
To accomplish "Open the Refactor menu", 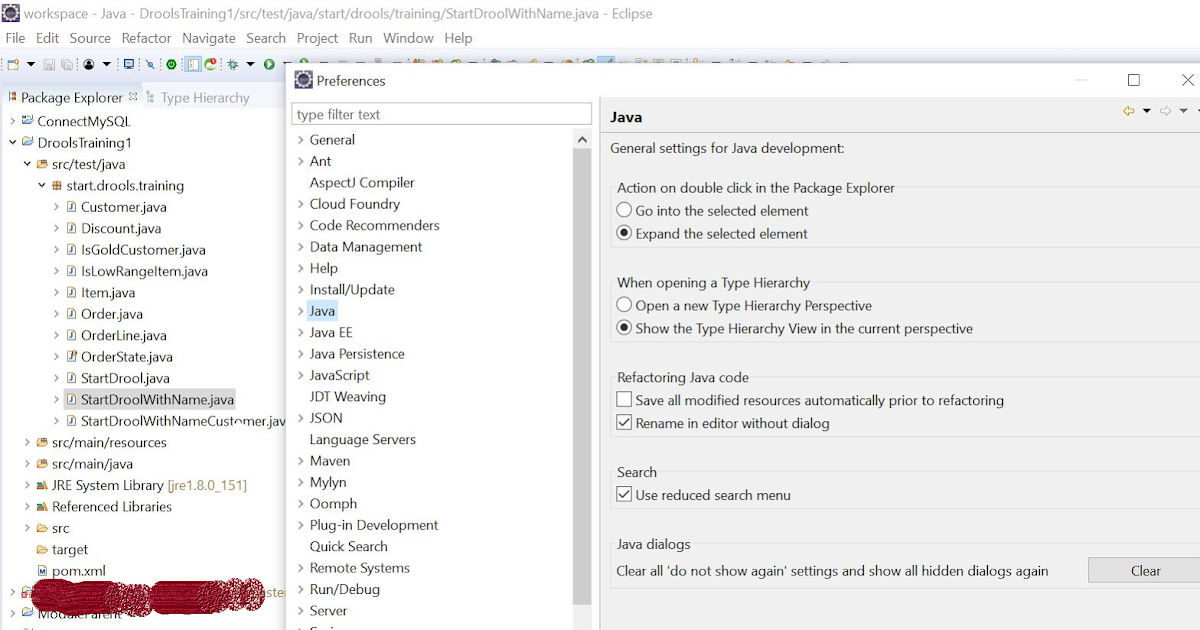I will 146,38.
